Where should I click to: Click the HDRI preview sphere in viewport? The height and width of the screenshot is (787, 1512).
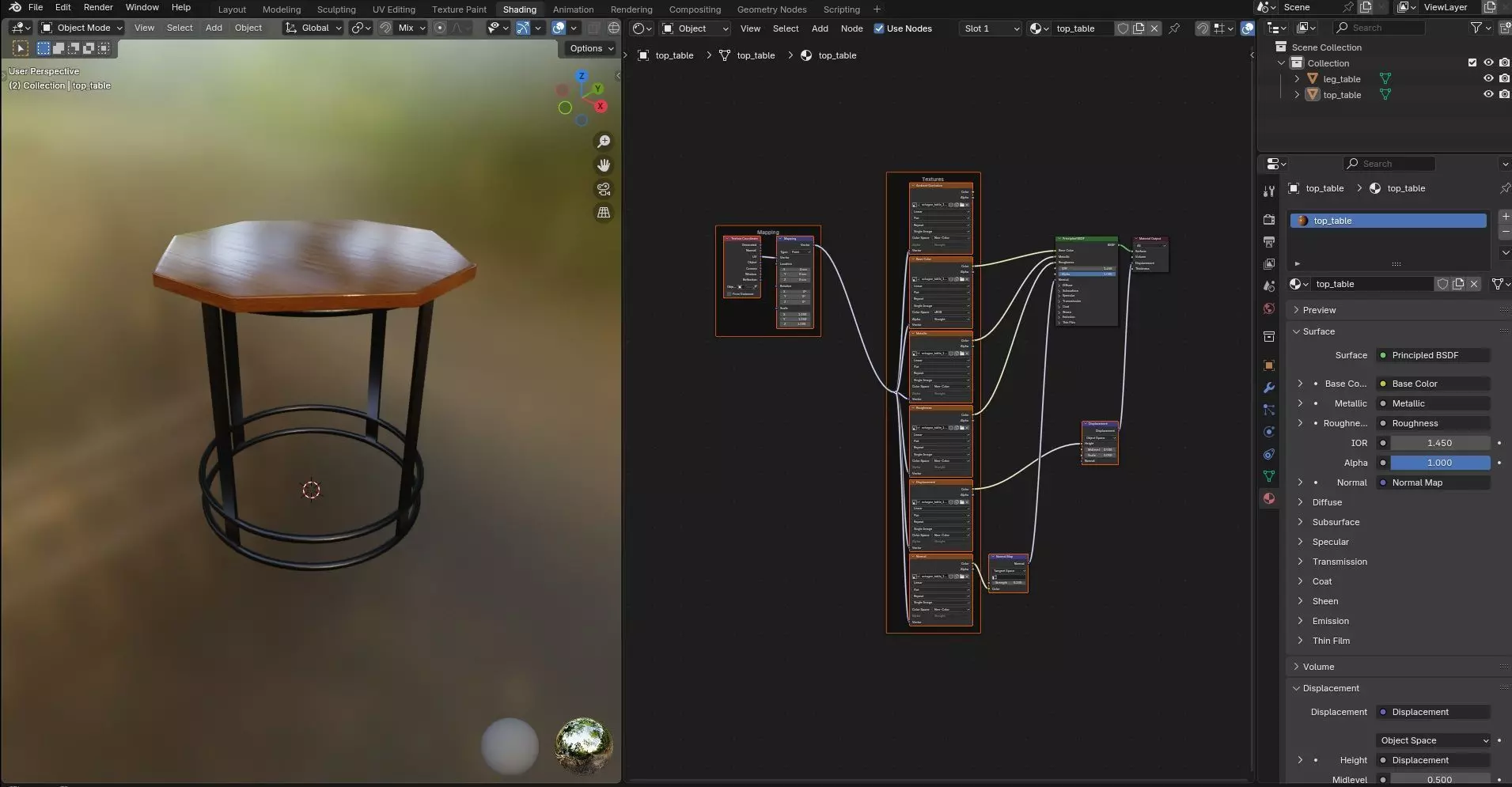[x=584, y=744]
